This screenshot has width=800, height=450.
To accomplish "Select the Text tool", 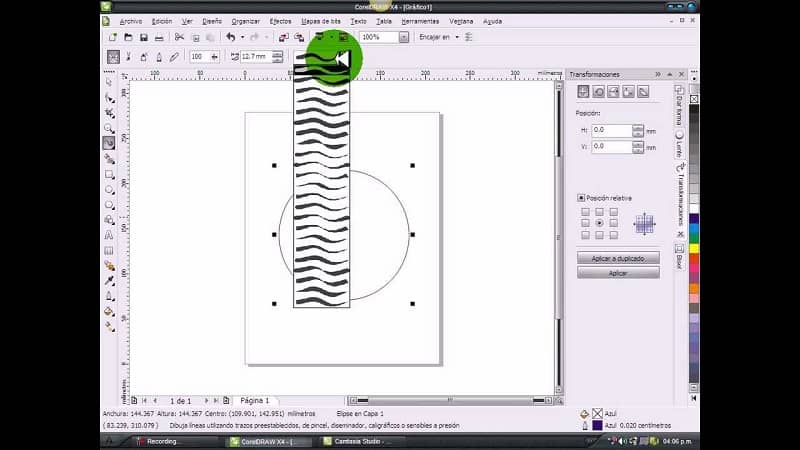I will [109, 235].
